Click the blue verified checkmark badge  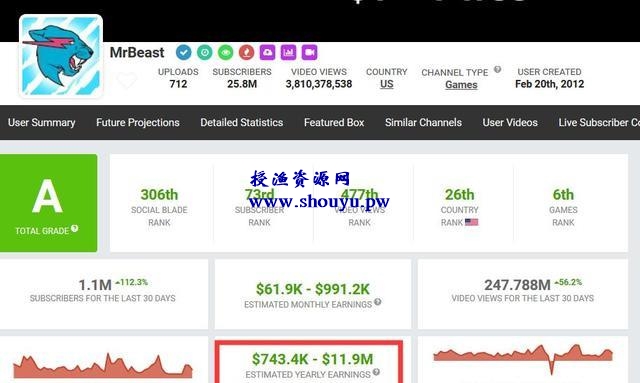184,52
